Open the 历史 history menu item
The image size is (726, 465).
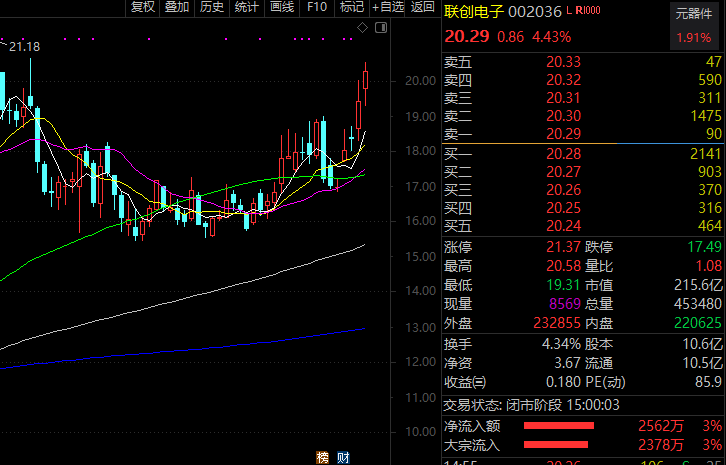tap(212, 7)
